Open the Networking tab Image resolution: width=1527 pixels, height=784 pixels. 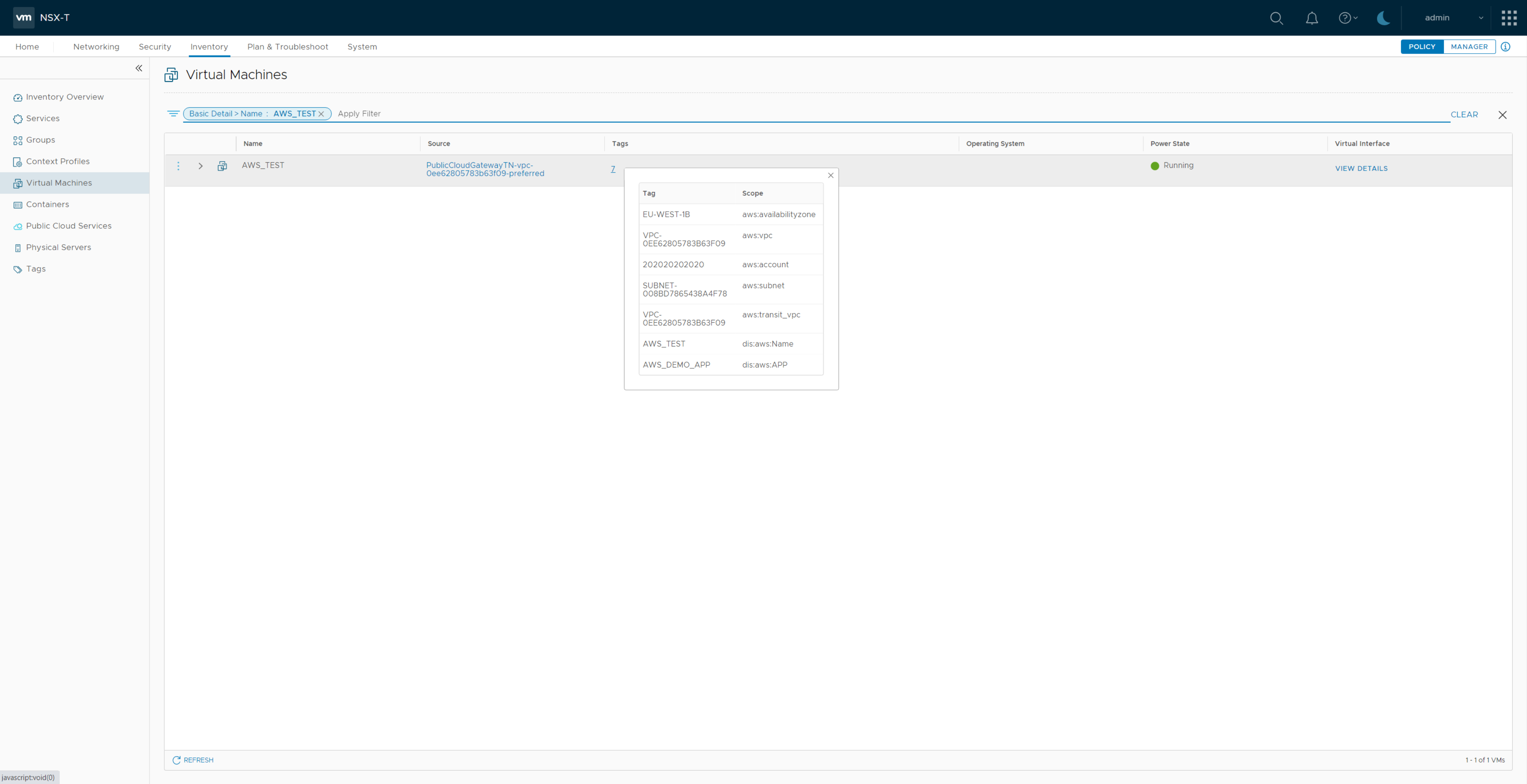[x=96, y=47]
